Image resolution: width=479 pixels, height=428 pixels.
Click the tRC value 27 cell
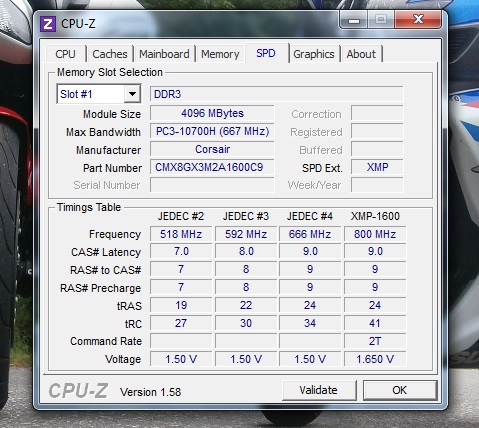point(181,323)
